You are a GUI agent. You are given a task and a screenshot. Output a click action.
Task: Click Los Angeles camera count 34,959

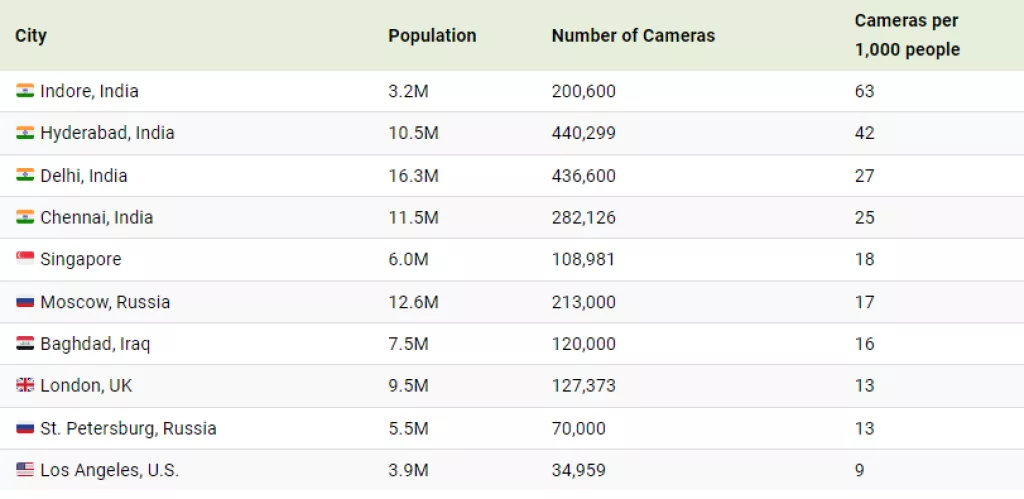tap(578, 470)
